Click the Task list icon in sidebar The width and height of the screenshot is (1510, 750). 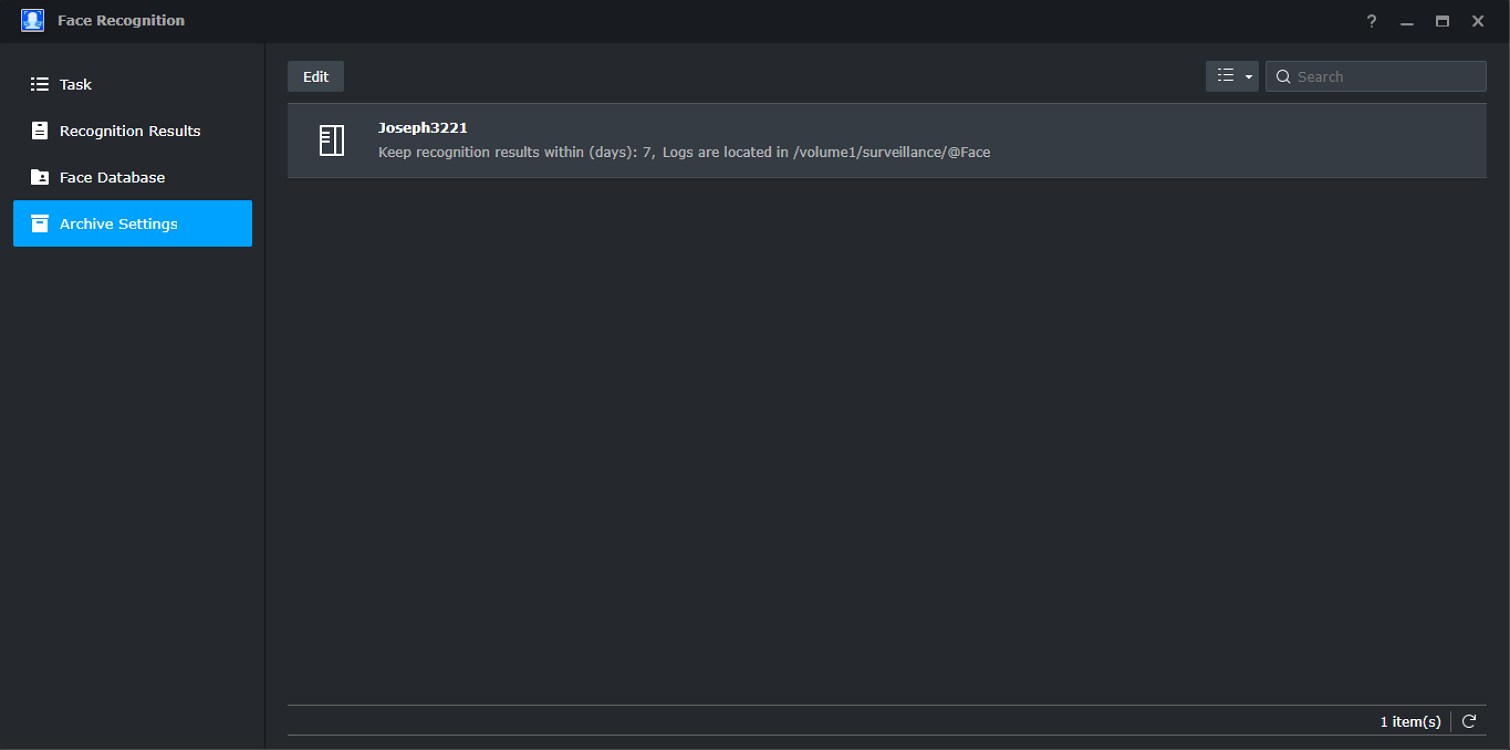click(x=40, y=85)
